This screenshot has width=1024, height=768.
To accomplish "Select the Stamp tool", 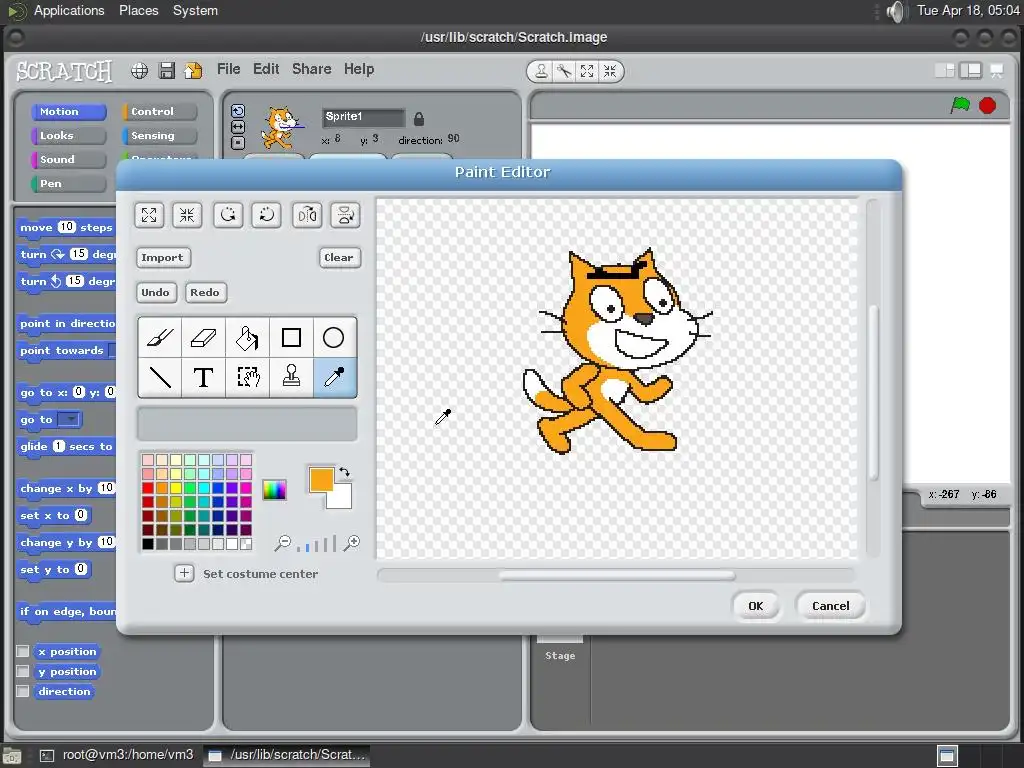I will point(291,377).
